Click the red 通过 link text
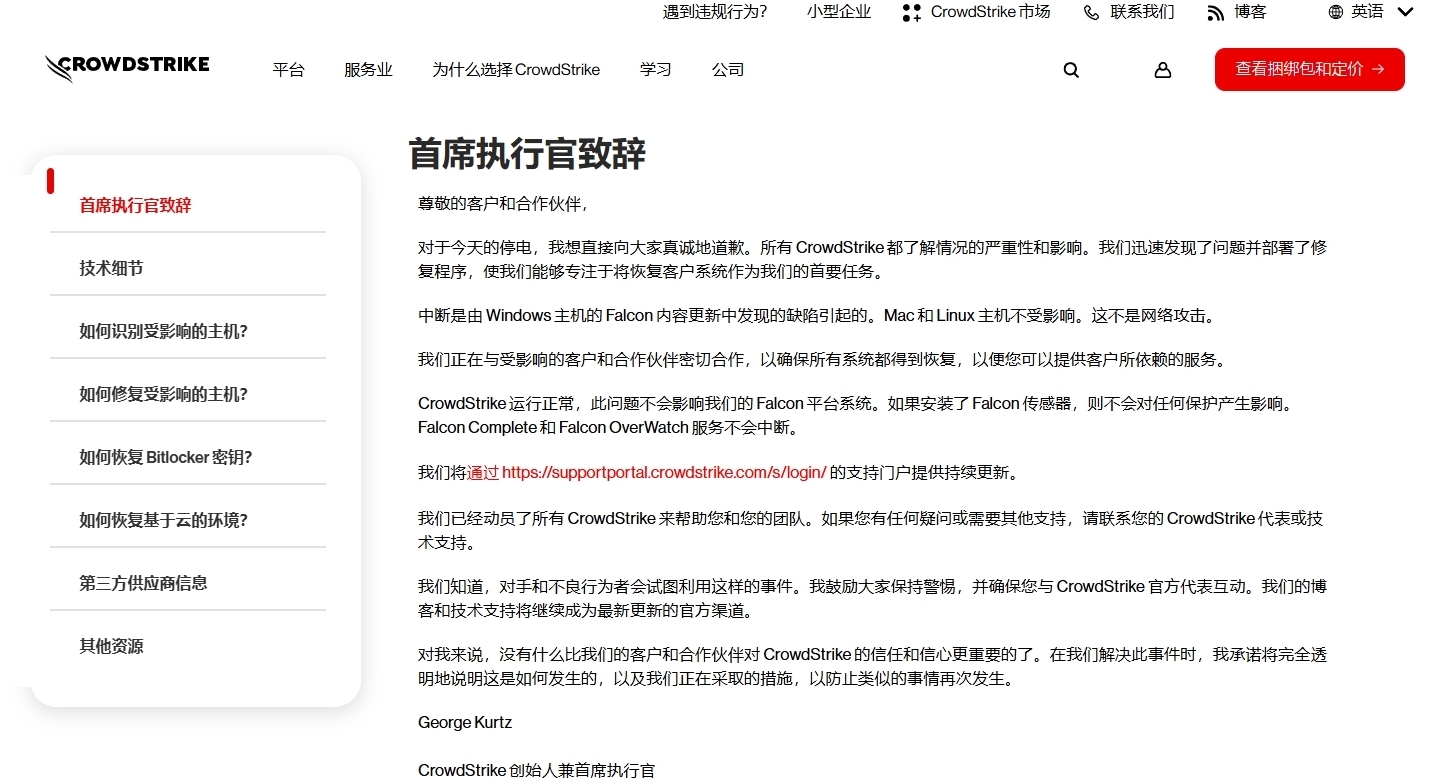Viewport: 1444px width, 784px height. [x=483, y=472]
